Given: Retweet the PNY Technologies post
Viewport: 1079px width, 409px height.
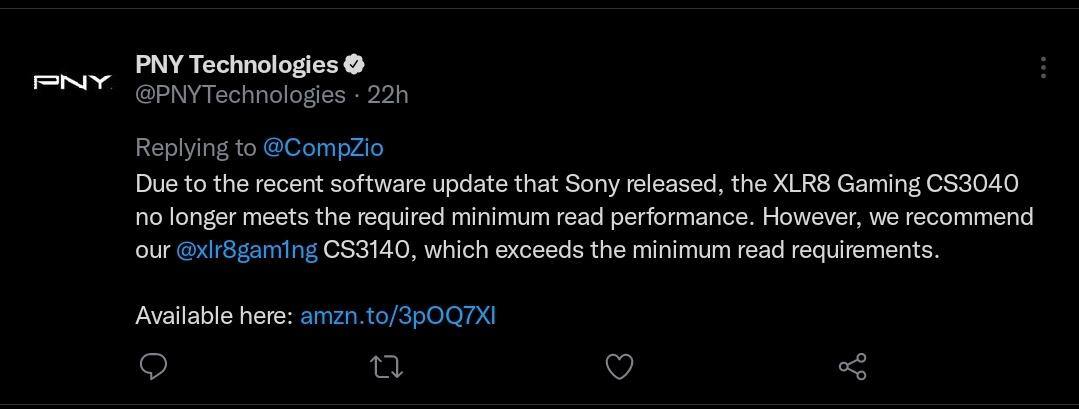Looking at the screenshot, I should (x=386, y=367).
